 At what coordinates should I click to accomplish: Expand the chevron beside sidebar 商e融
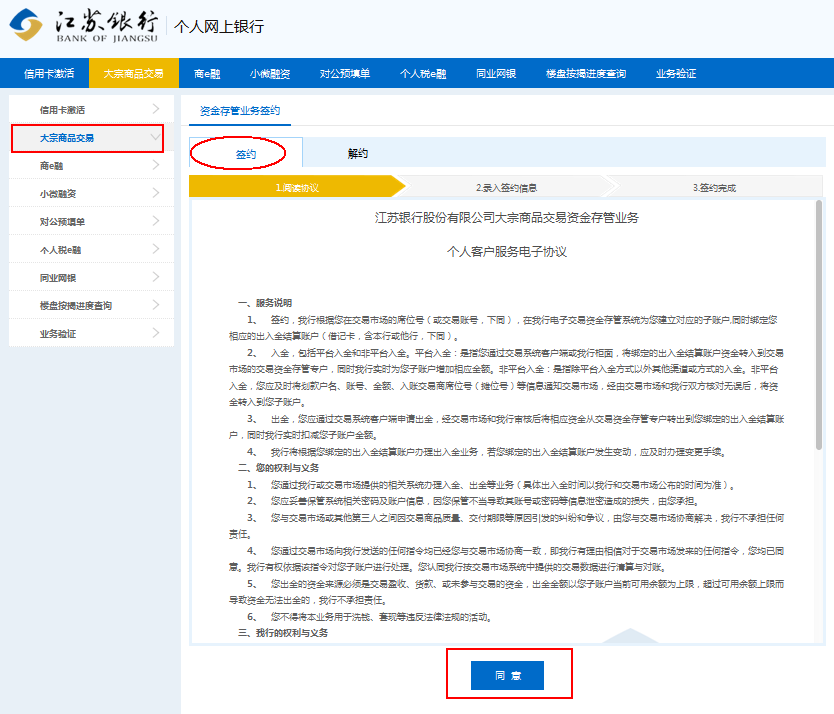pos(156,164)
